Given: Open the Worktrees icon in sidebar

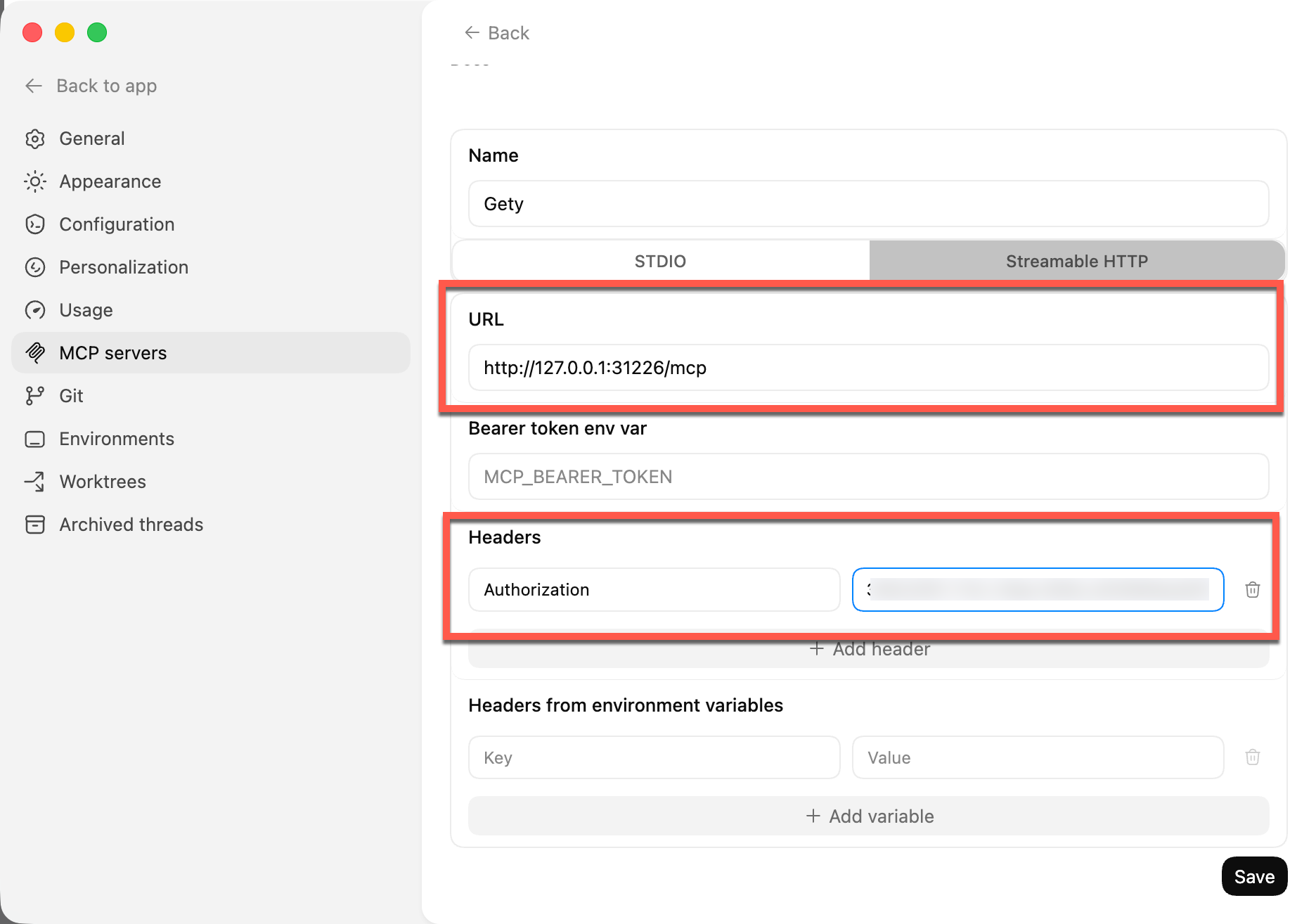Looking at the screenshot, I should pyautogui.click(x=34, y=482).
